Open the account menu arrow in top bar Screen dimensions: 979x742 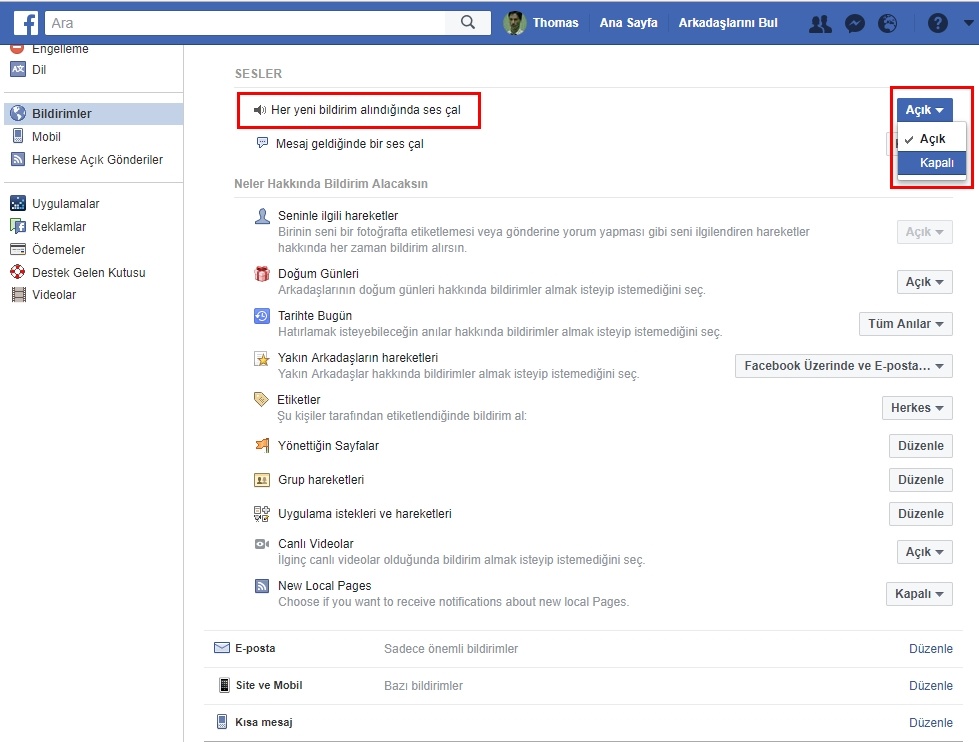[968, 23]
